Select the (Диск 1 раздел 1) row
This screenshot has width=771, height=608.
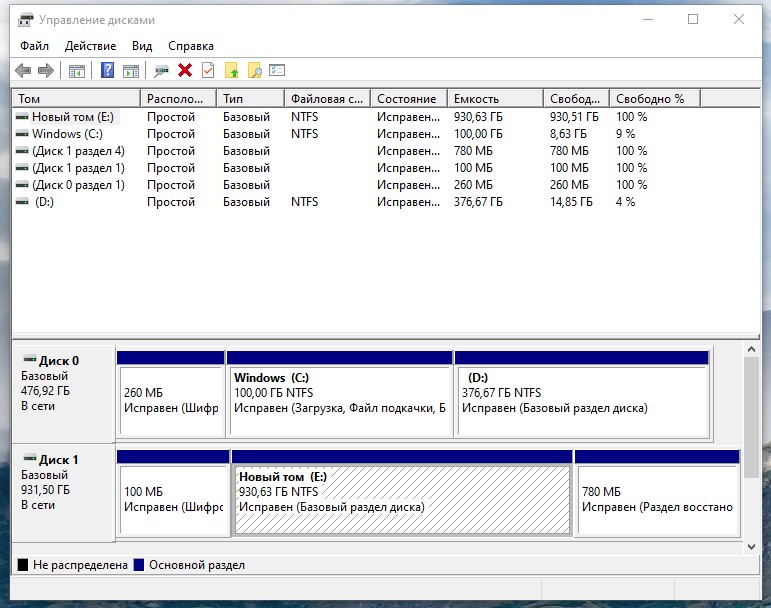click(386, 168)
